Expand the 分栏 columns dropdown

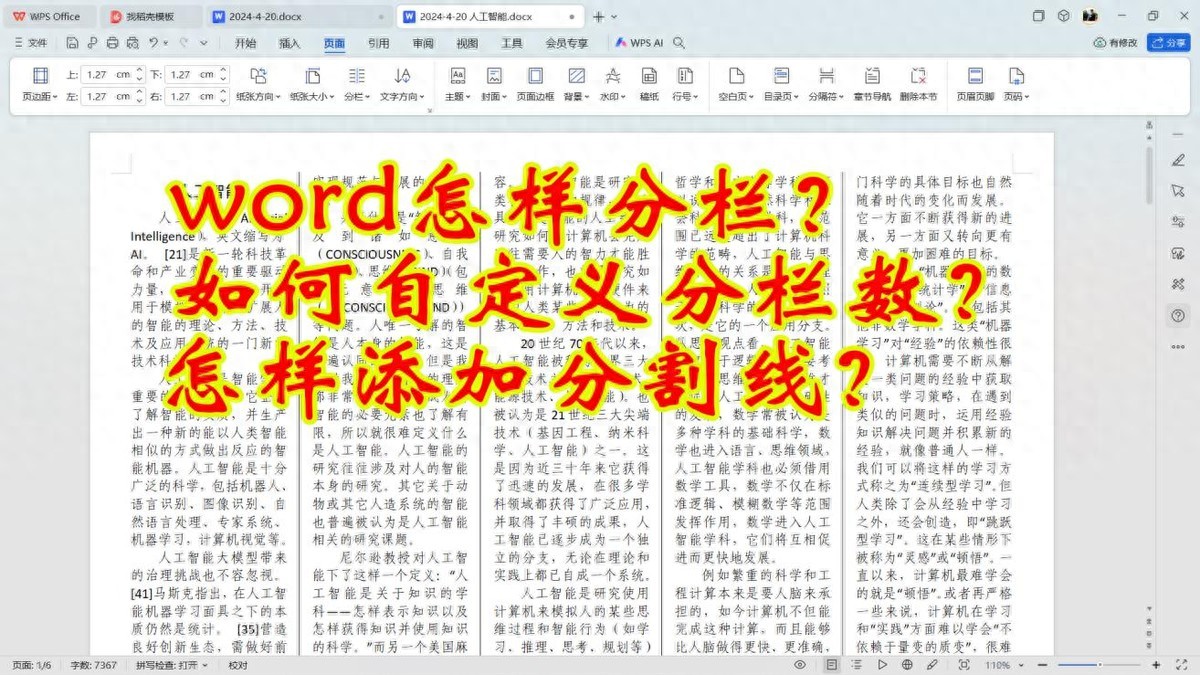click(x=357, y=97)
